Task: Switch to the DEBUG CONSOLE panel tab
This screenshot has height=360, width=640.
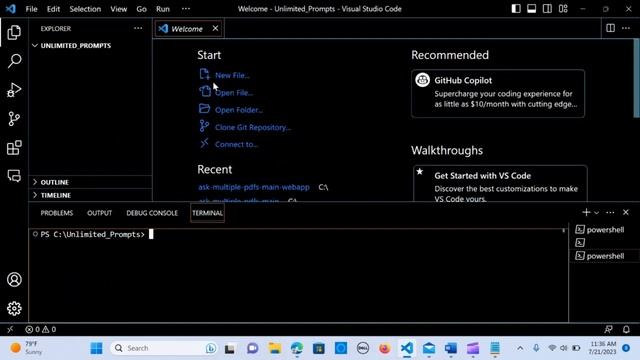Action: point(152,213)
